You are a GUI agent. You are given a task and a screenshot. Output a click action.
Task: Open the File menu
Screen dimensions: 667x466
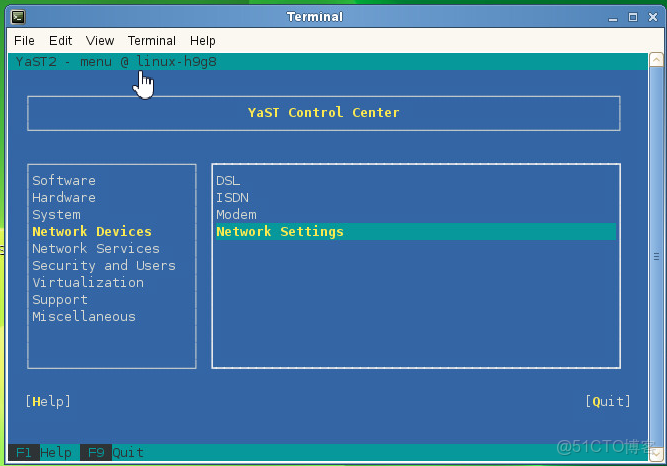point(24,41)
